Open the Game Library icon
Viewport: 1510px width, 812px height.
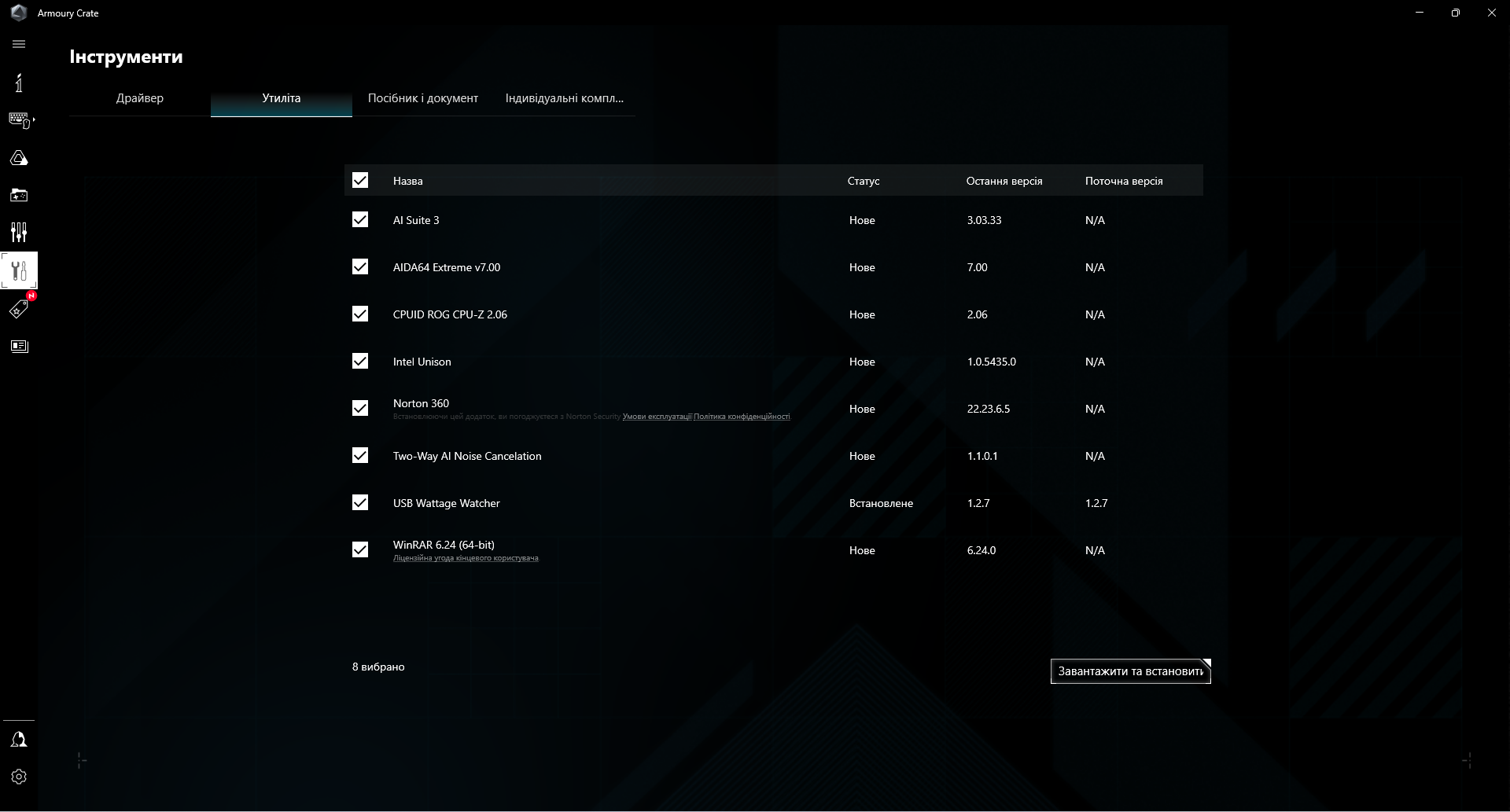pyautogui.click(x=18, y=195)
